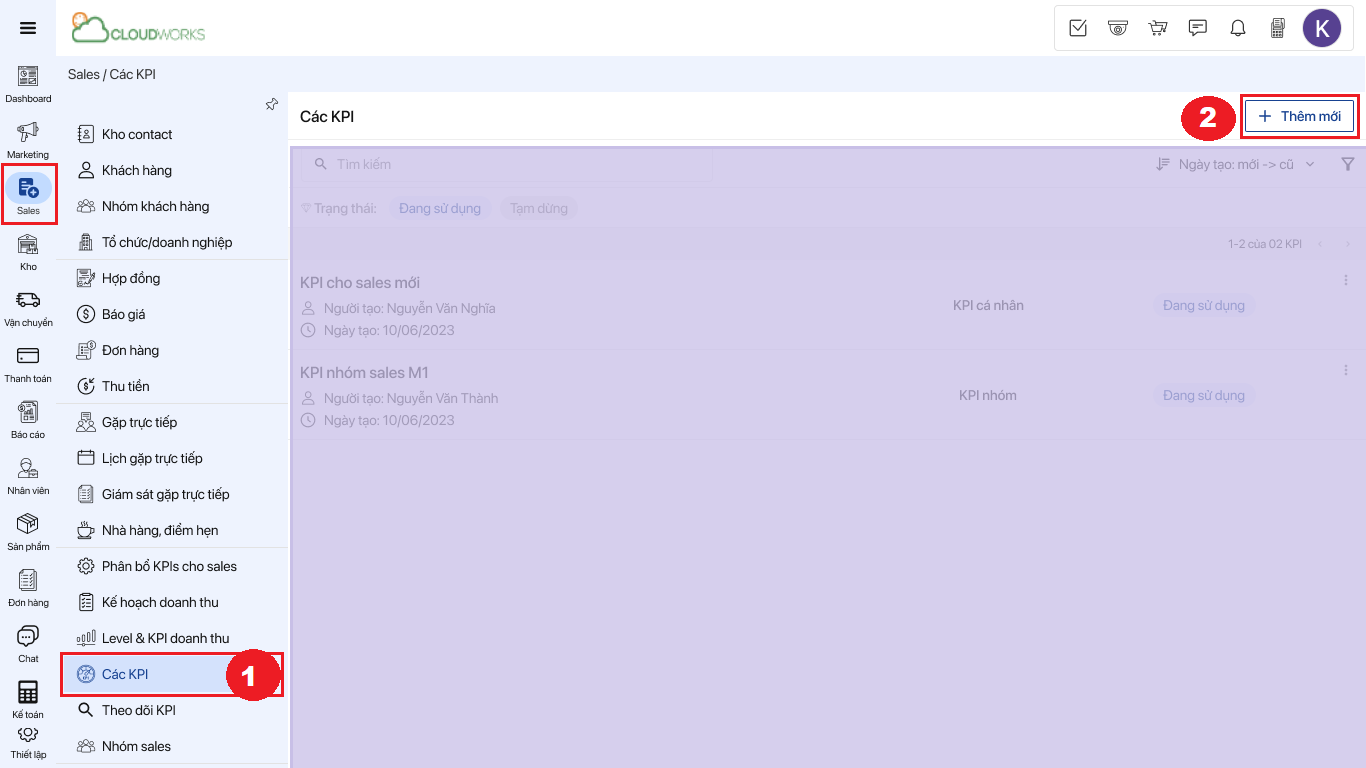This screenshot has height=768, width=1366.
Task: Click the Thêm mới button
Action: point(1299,116)
